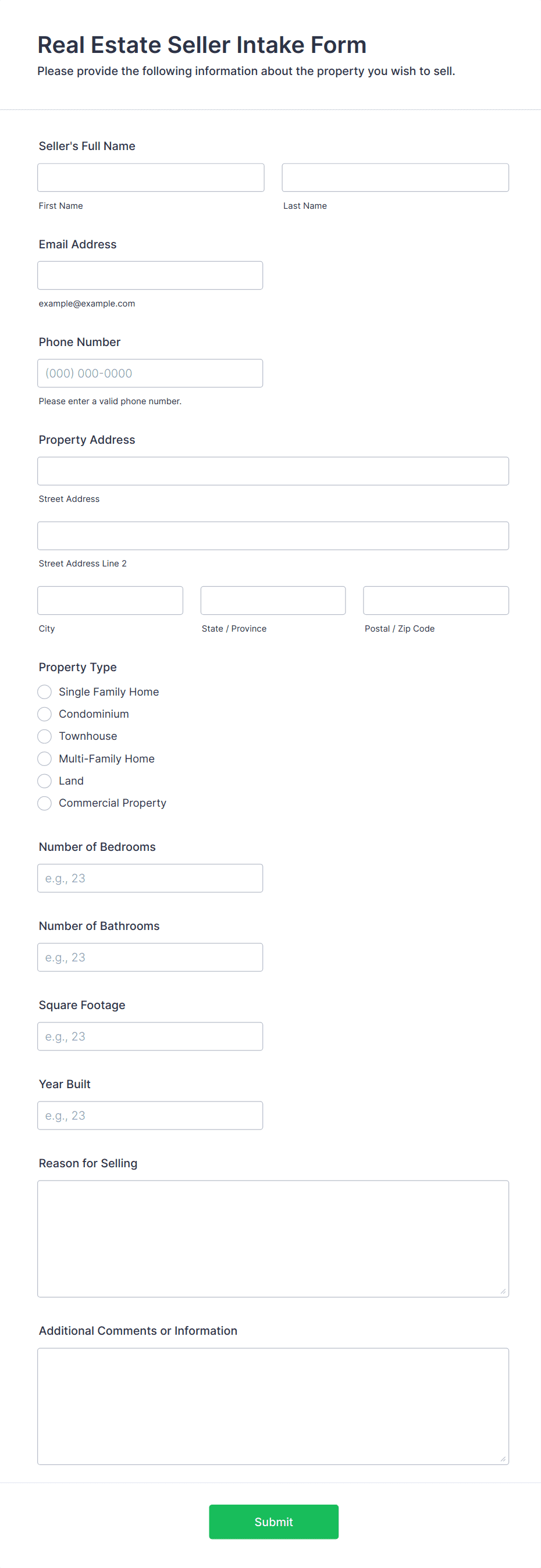Select Multi-Family Home option
The height and width of the screenshot is (1568, 541).
click(x=44, y=758)
